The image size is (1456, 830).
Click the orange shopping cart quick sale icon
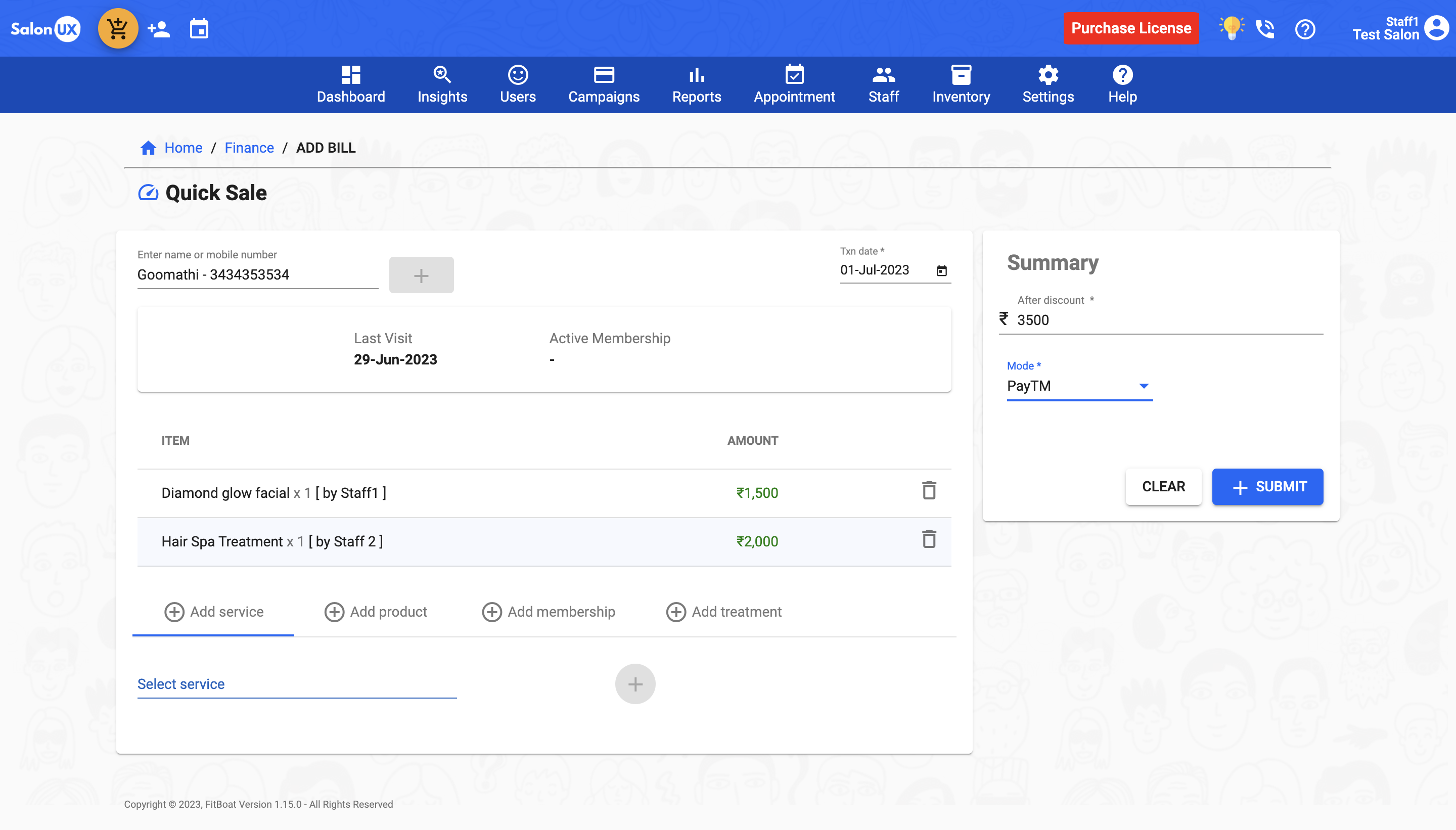point(118,28)
